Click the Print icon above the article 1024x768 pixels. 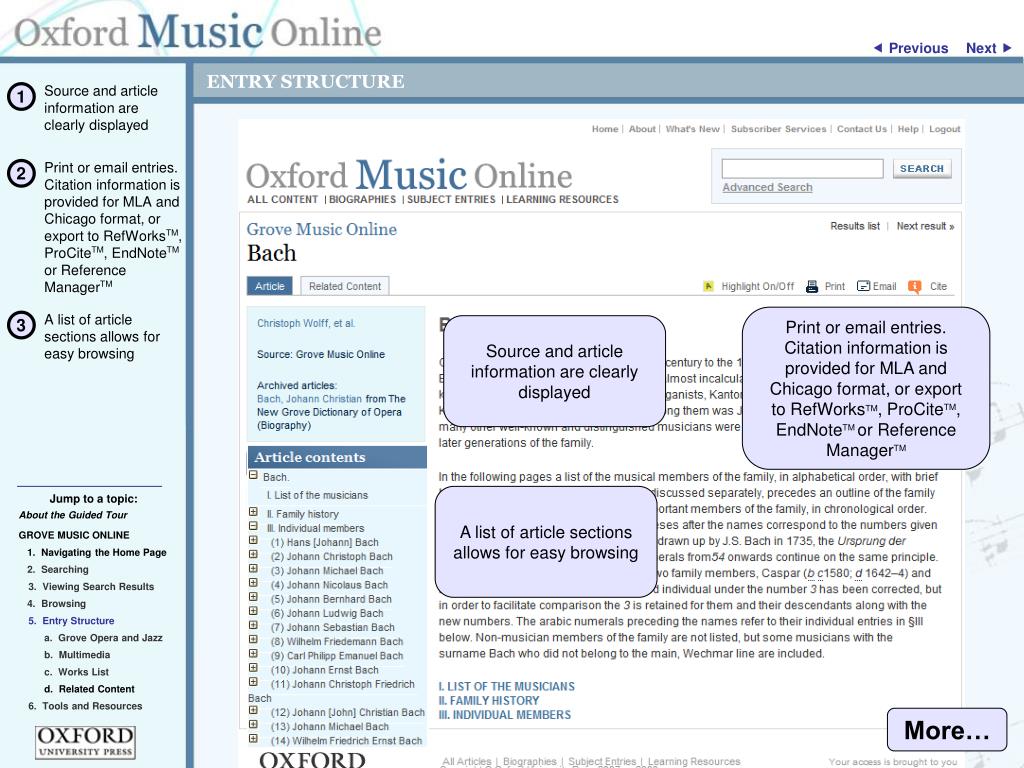[812, 286]
